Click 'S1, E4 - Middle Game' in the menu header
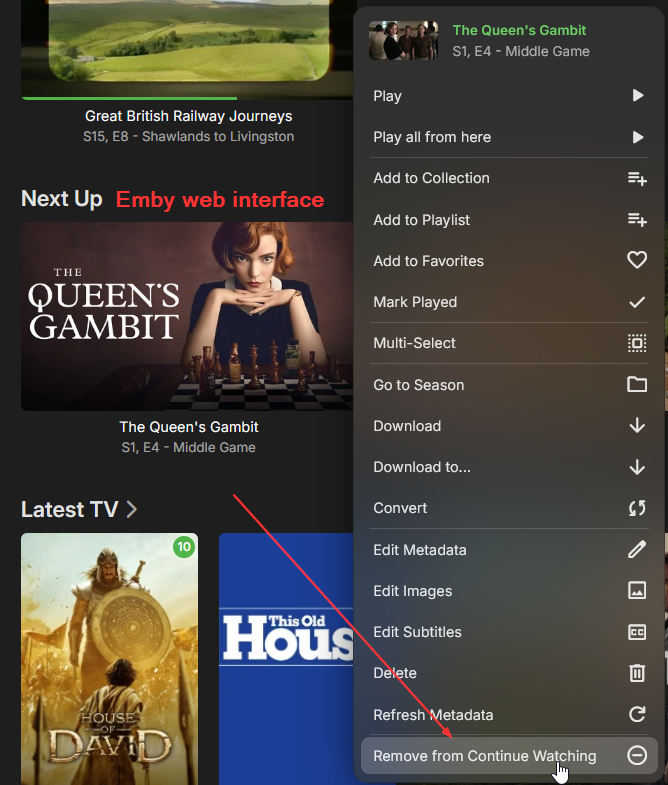Viewport: 668px width, 785px height. tap(521, 51)
